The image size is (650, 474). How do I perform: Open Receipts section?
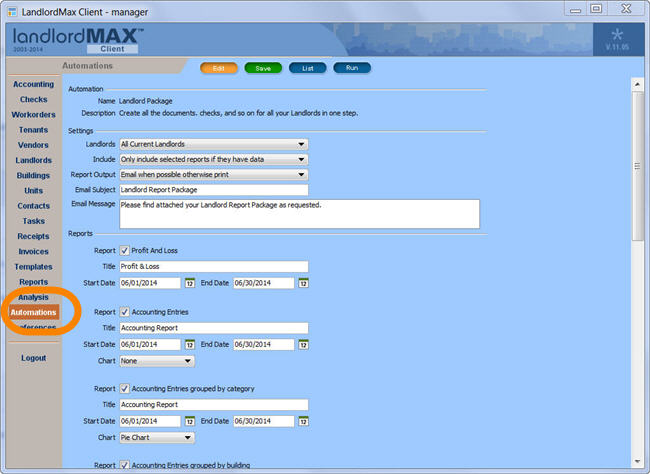34,236
